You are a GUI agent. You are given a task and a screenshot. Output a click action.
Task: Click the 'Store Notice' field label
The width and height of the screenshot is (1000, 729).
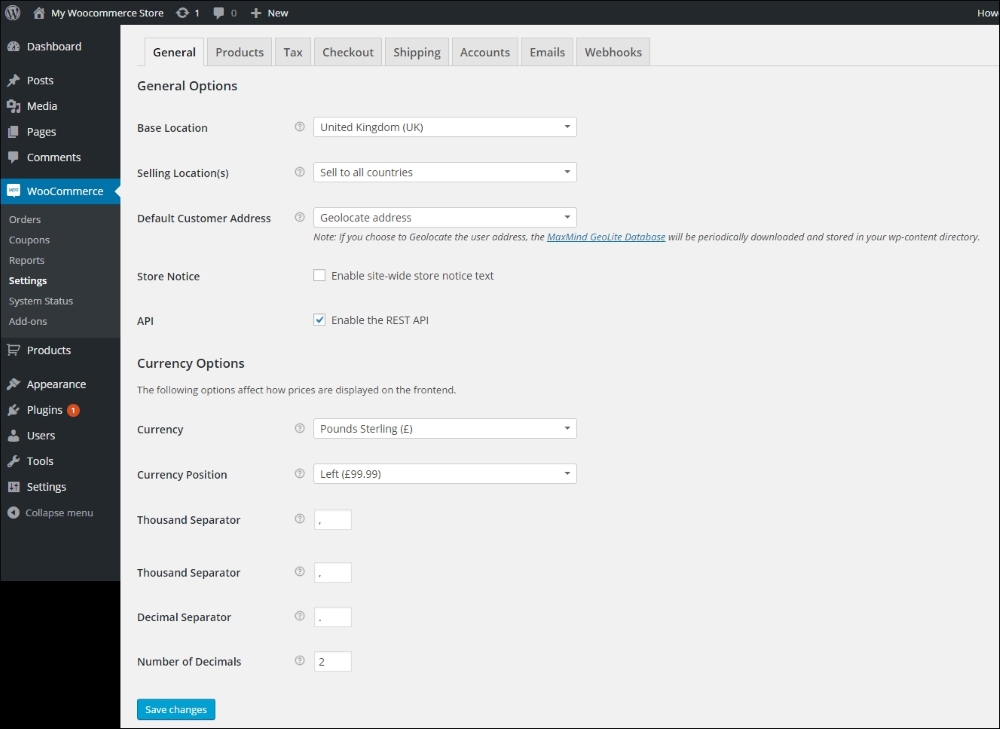tap(168, 276)
